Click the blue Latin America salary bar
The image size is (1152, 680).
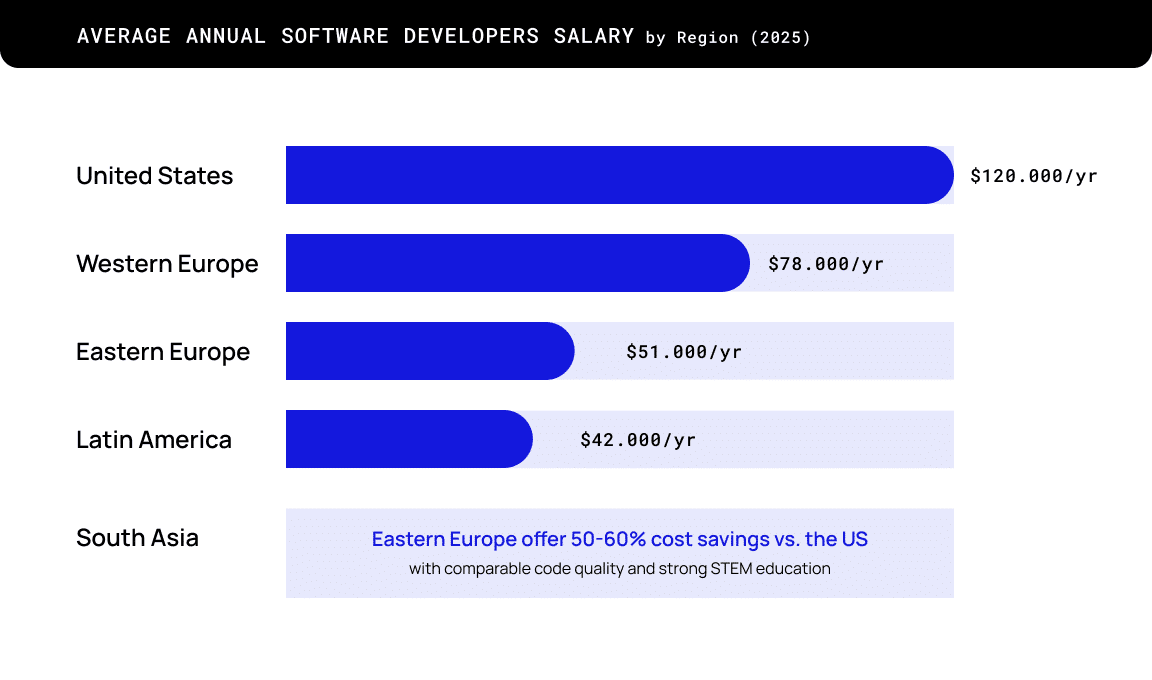pyautogui.click(x=409, y=439)
